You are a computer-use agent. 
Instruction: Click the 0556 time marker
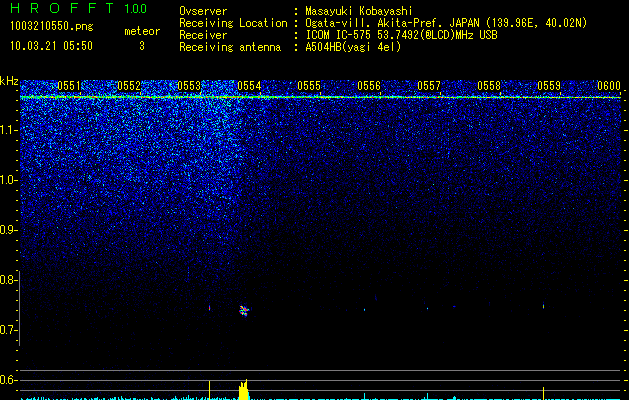[x=369, y=86]
